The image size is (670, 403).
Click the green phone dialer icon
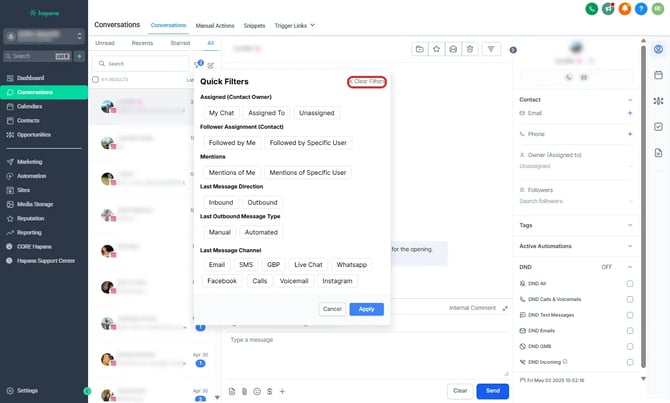[x=592, y=9]
